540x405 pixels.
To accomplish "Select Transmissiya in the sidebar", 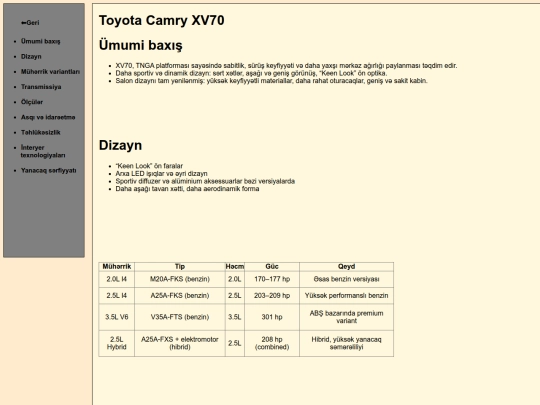I will pyautogui.click(x=41, y=87).
